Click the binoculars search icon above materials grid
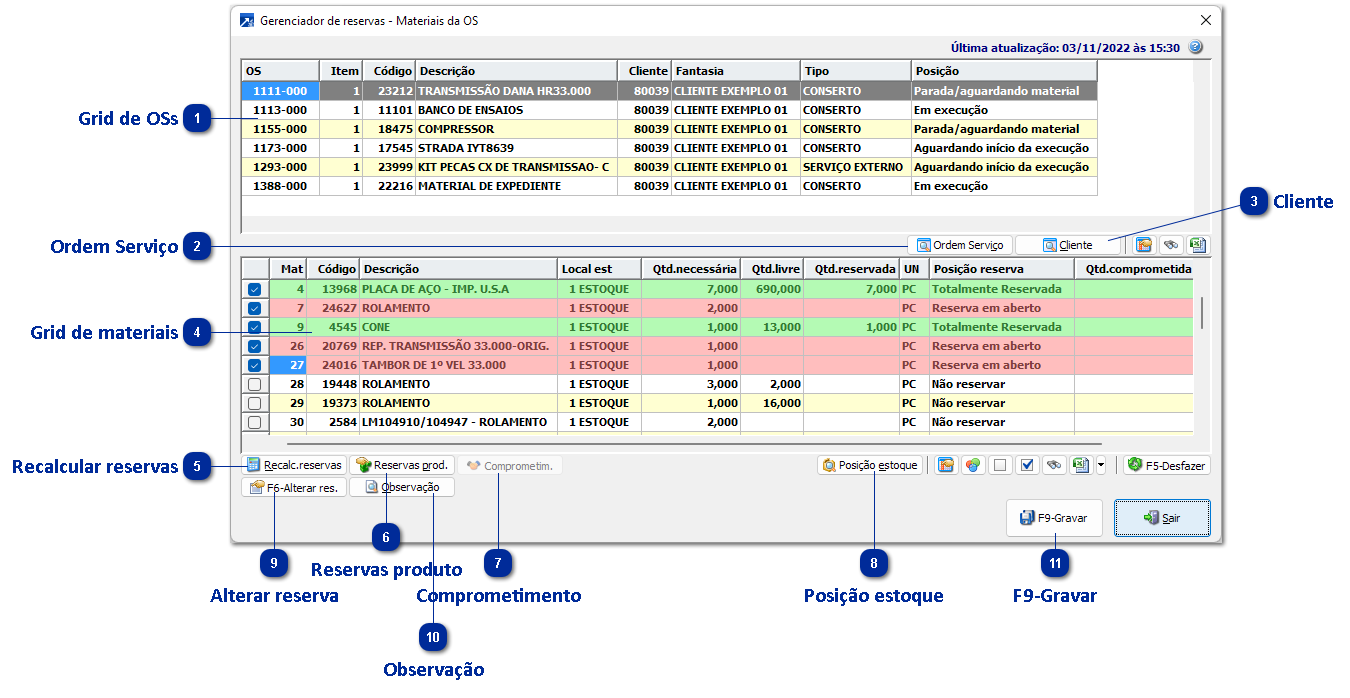This screenshot has height=698, width=1350. [x=1171, y=245]
